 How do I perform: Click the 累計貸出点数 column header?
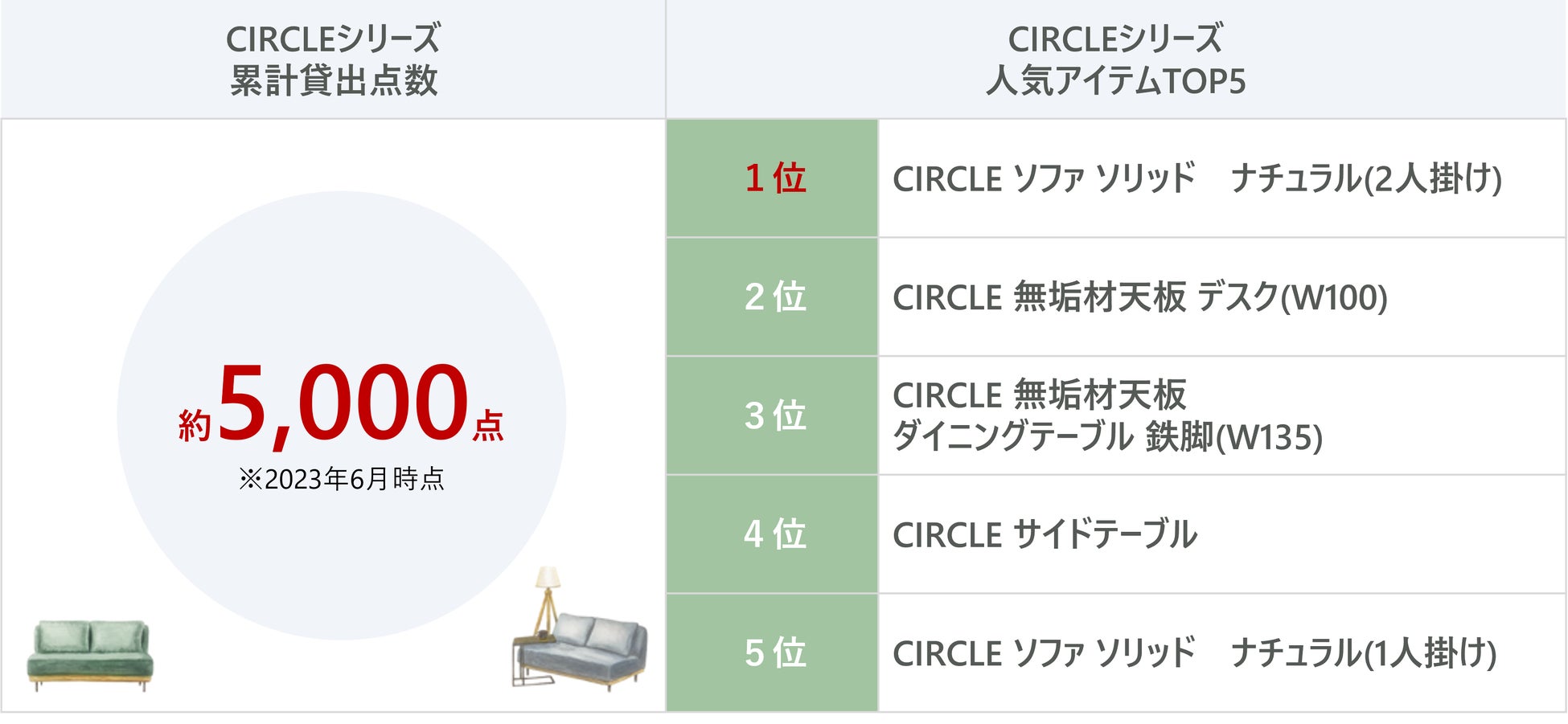(333, 59)
